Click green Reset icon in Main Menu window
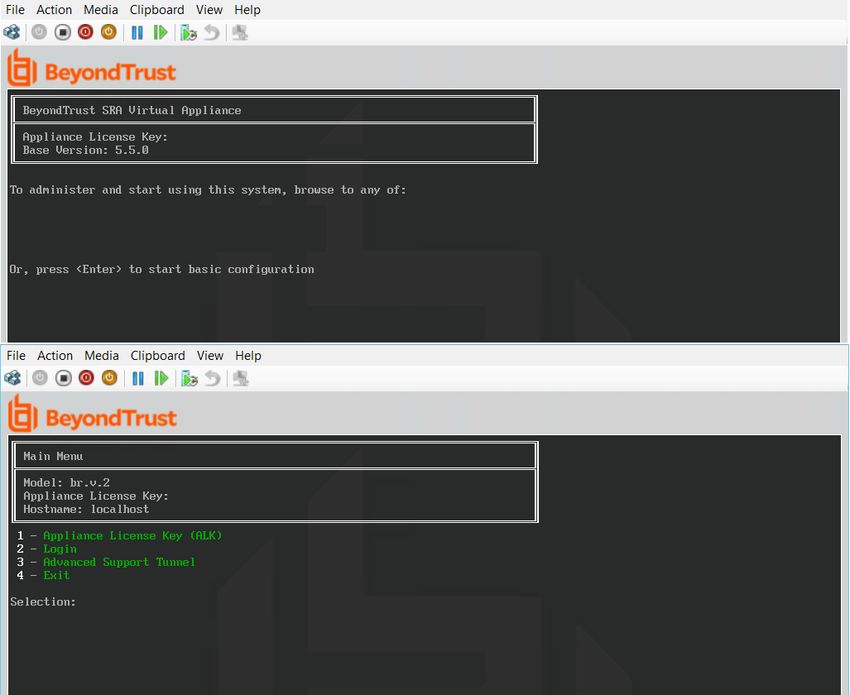850x695 pixels. [x=161, y=378]
